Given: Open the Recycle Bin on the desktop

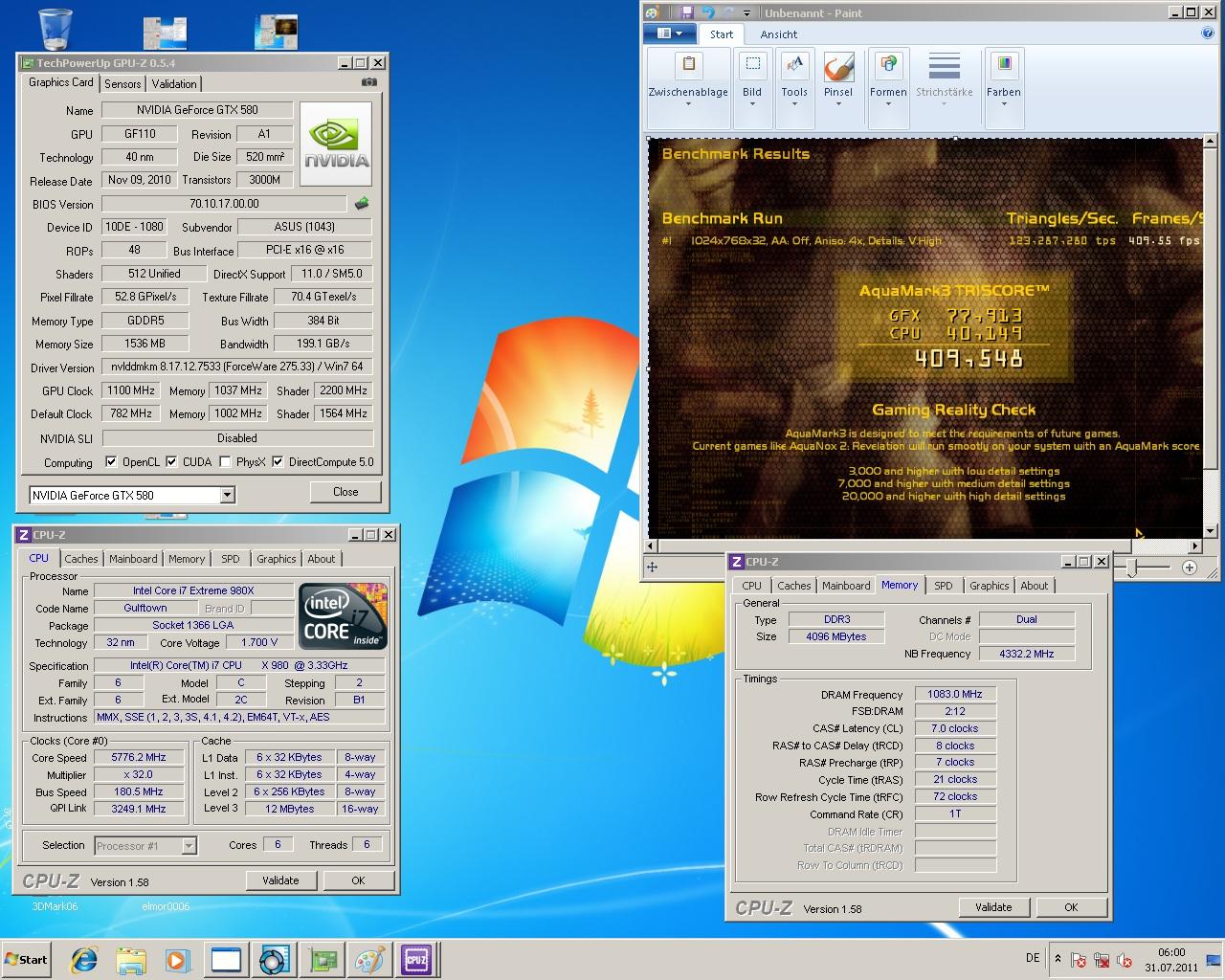Looking at the screenshot, I should [x=57, y=29].
